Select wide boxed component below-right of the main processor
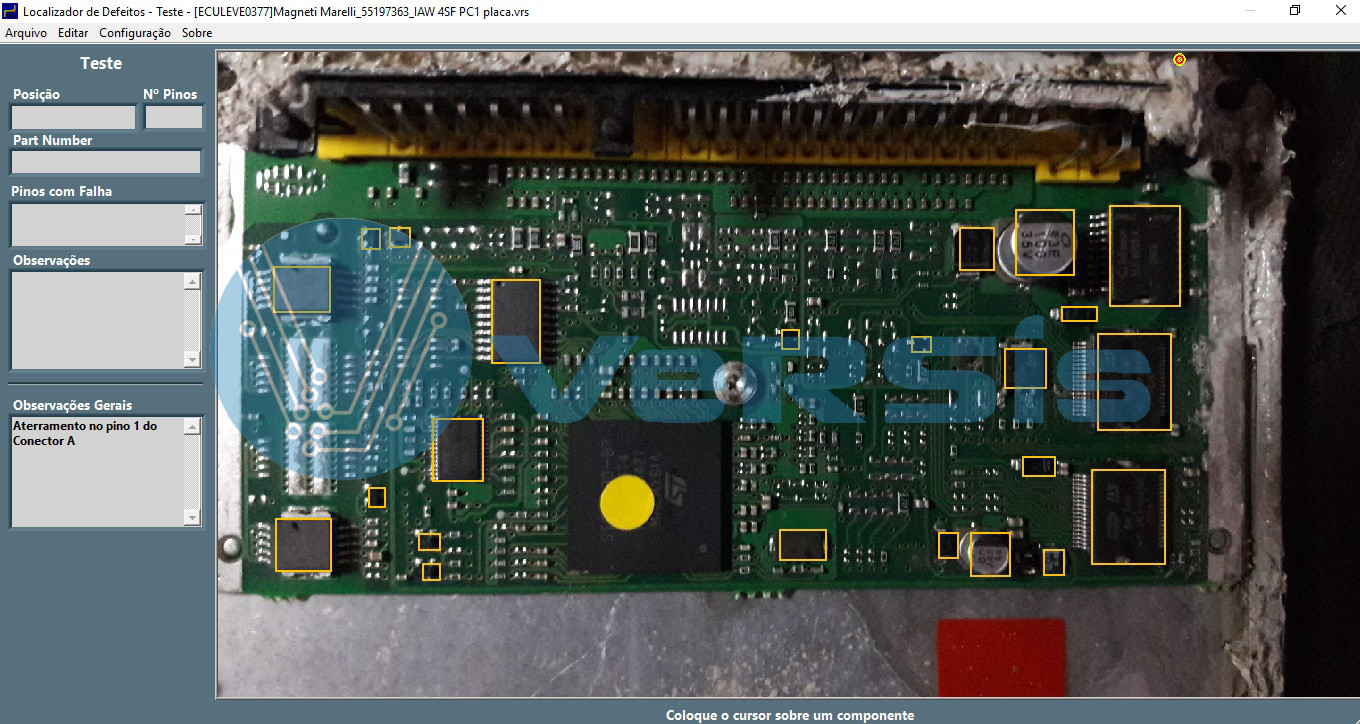The height and width of the screenshot is (724, 1360). 803,545
